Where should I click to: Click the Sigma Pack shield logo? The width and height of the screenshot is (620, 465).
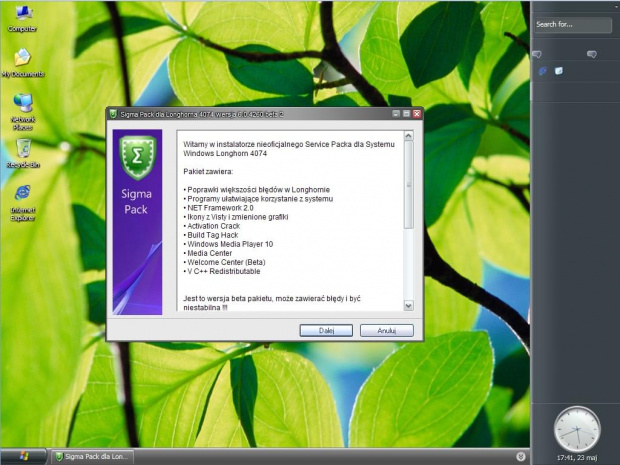coord(137,157)
